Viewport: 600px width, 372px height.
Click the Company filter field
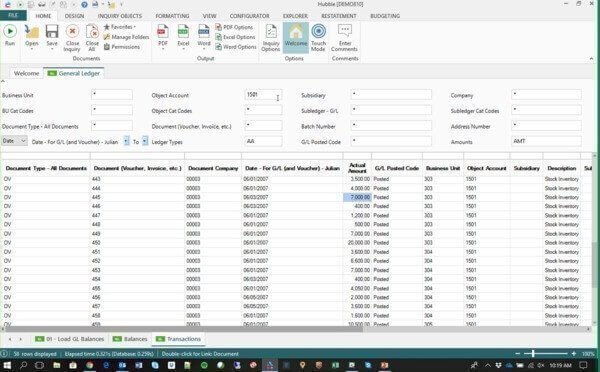(x=546, y=95)
